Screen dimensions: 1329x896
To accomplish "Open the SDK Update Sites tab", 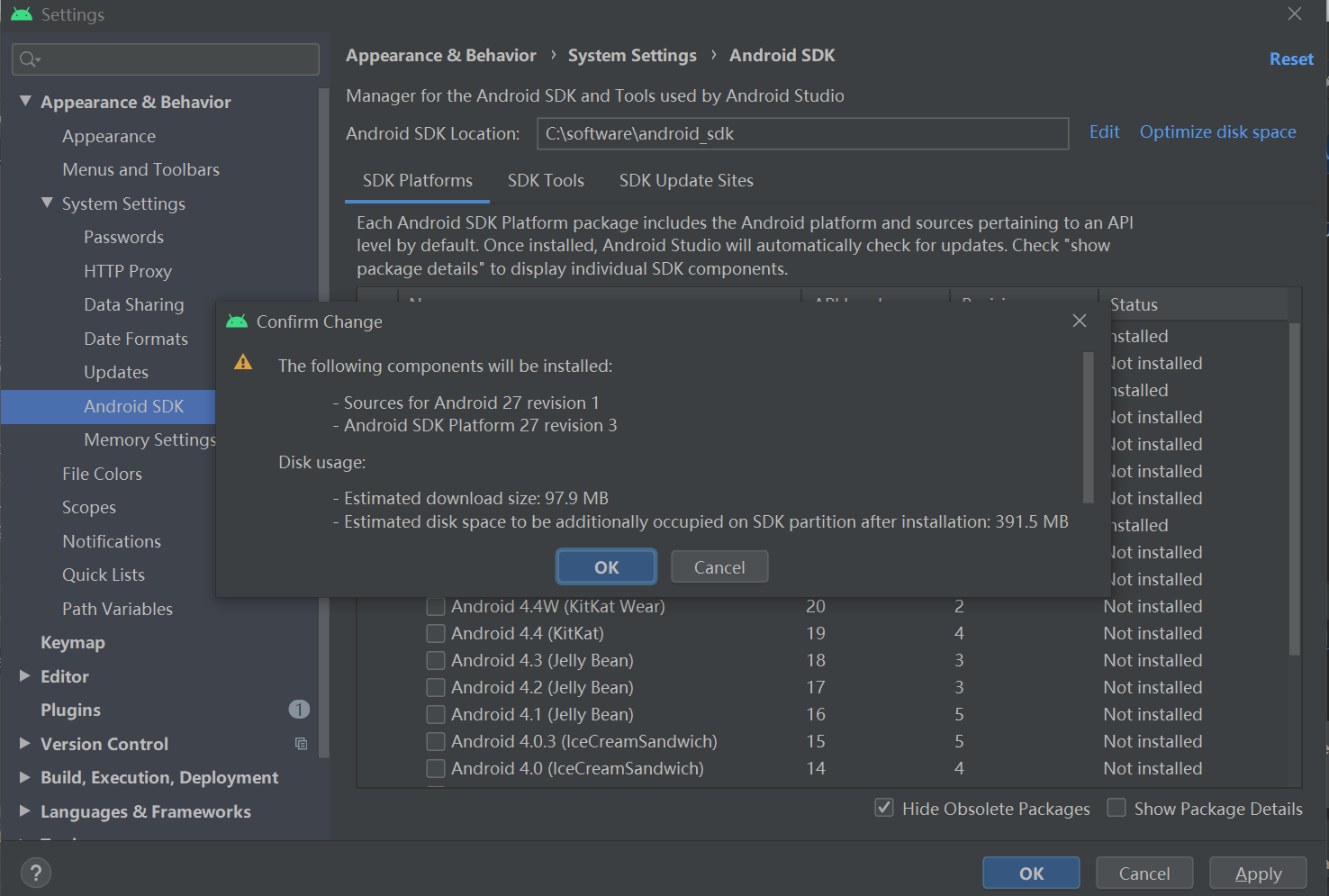I will pyautogui.click(x=686, y=181).
